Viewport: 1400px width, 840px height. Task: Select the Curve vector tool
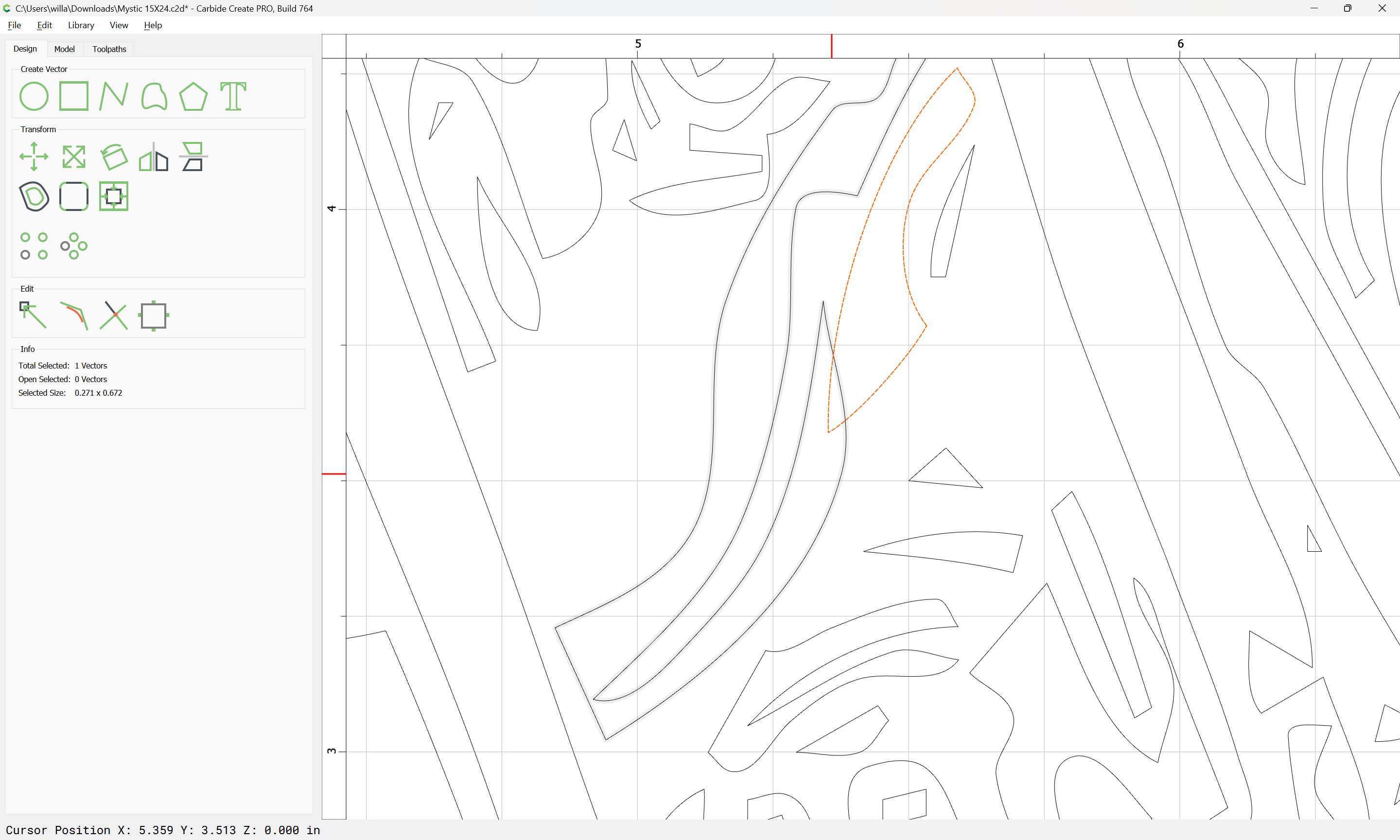pyautogui.click(x=153, y=96)
